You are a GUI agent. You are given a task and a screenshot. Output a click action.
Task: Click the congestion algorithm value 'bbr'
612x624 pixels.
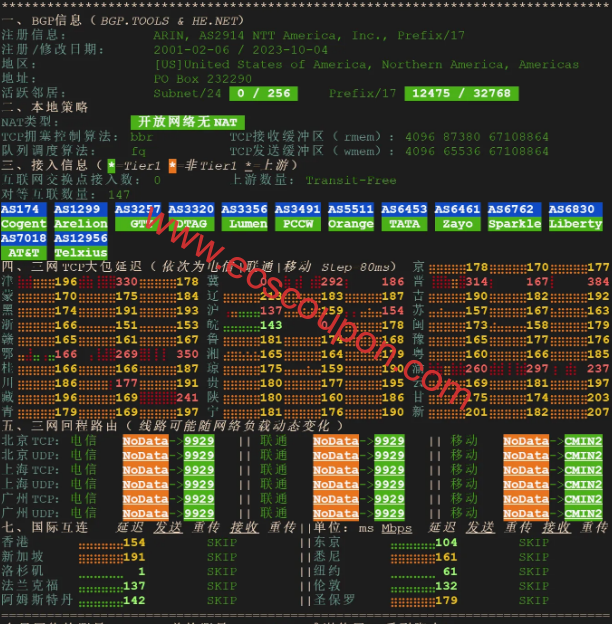point(142,137)
